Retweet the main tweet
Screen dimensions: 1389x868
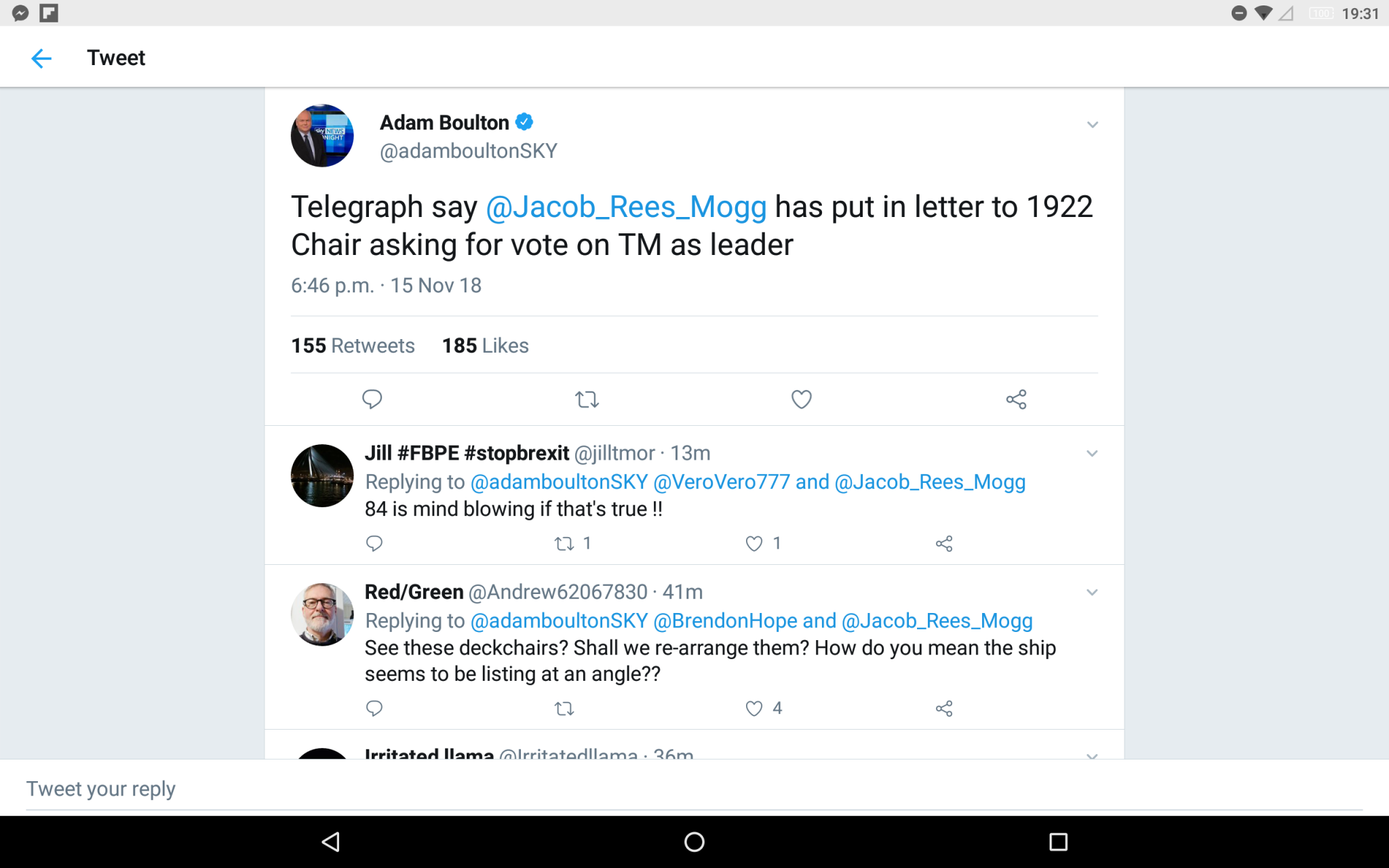(x=587, y=399)
